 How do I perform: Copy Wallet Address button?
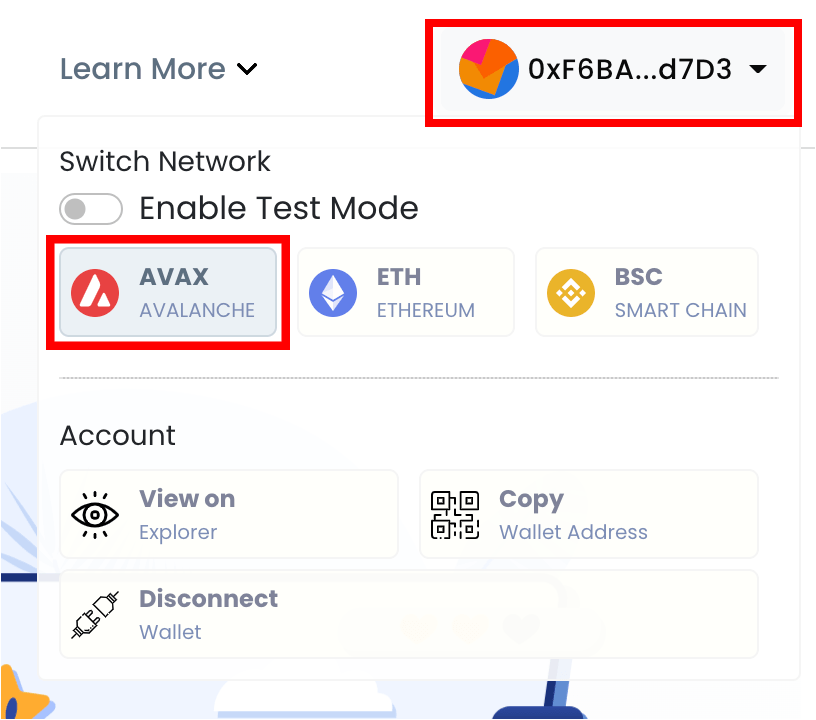(588, 514)
